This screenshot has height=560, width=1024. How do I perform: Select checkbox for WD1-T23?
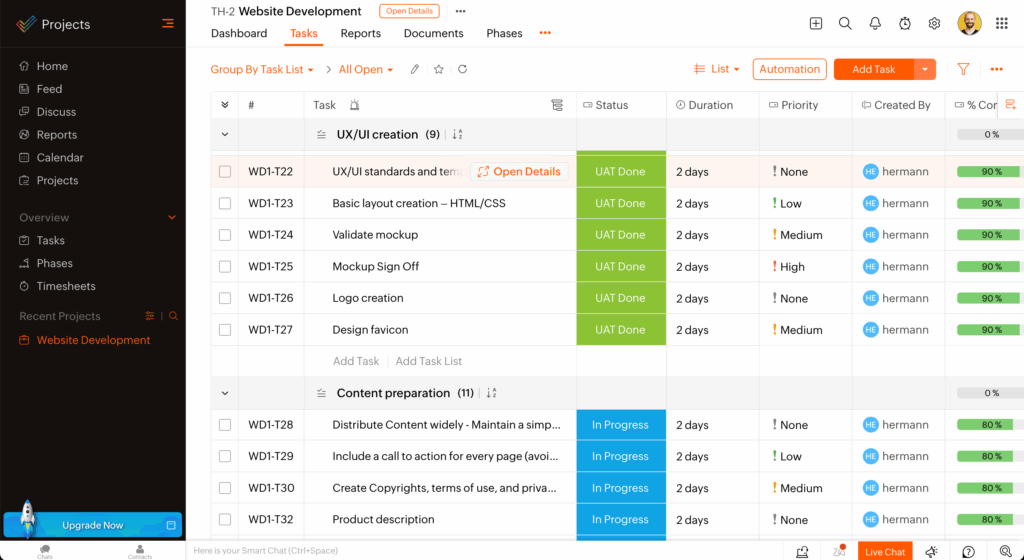pyautogui.click(x=225, y=203)
